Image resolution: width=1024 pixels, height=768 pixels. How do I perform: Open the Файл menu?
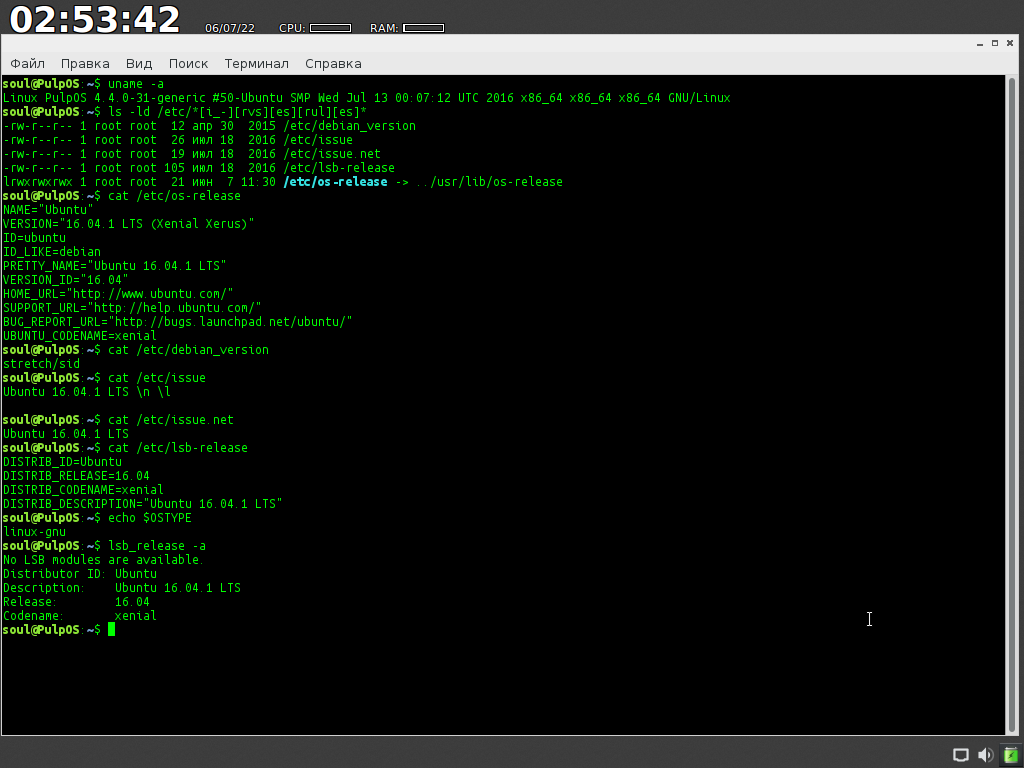tap(27, 63)
